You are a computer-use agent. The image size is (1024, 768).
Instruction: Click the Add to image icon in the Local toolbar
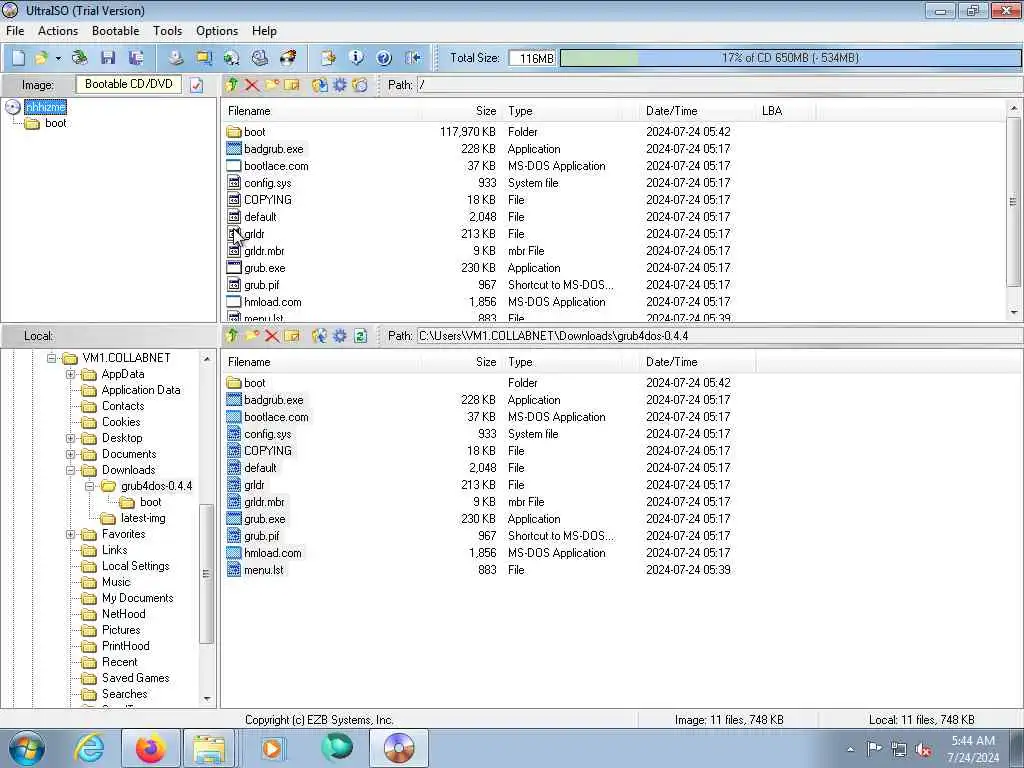pyautogui.click(x=319, y=336)
